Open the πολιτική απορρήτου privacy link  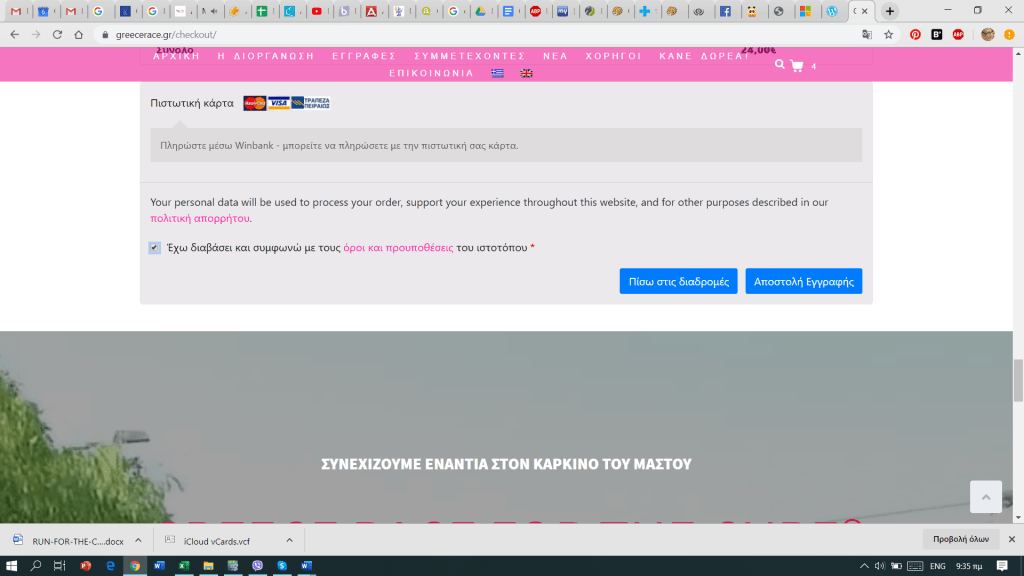[200, 218]
